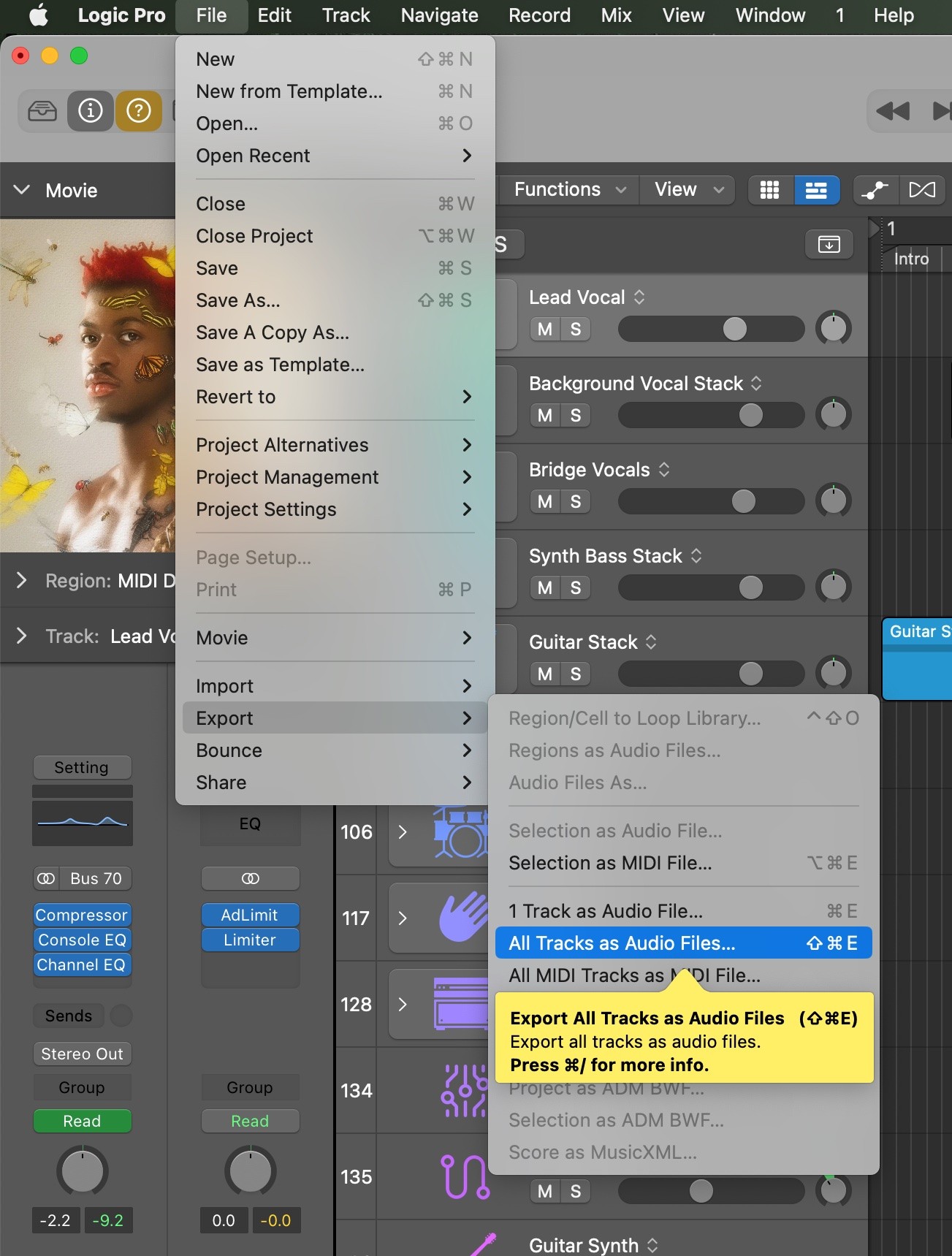Click the guitar icon for Guitar Synth track

click(484, 1244)
